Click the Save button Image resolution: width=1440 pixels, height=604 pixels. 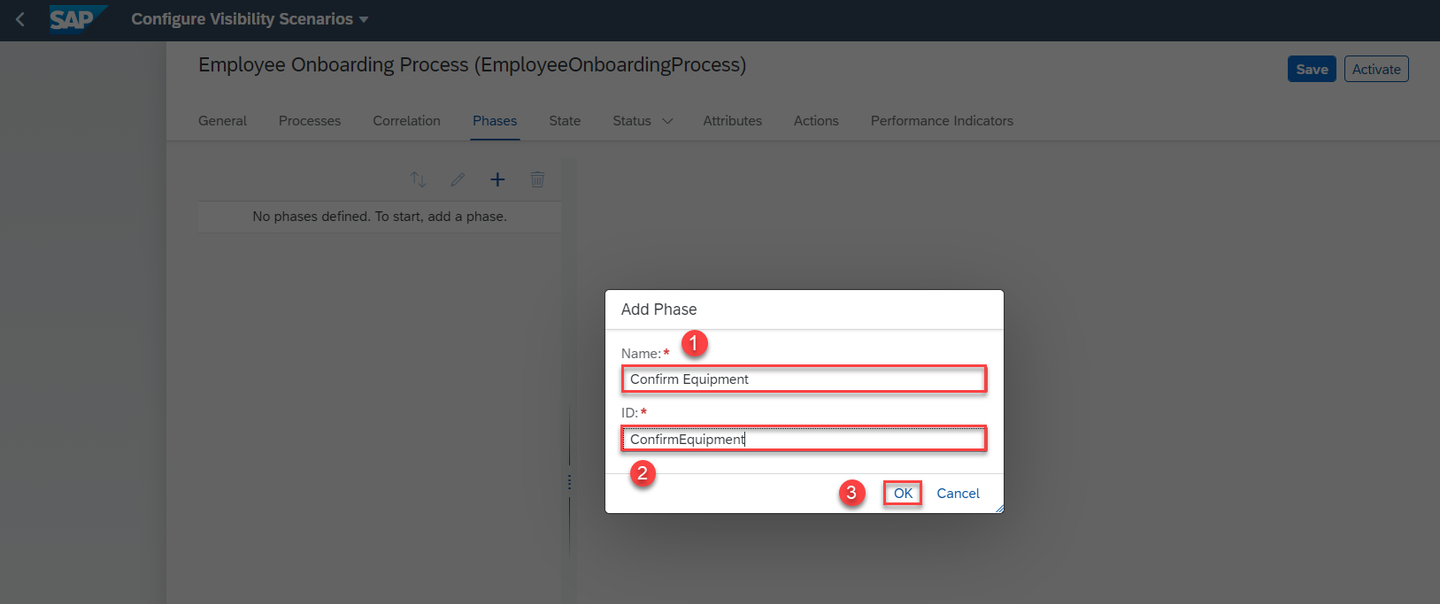click(x=1312, y=69)
